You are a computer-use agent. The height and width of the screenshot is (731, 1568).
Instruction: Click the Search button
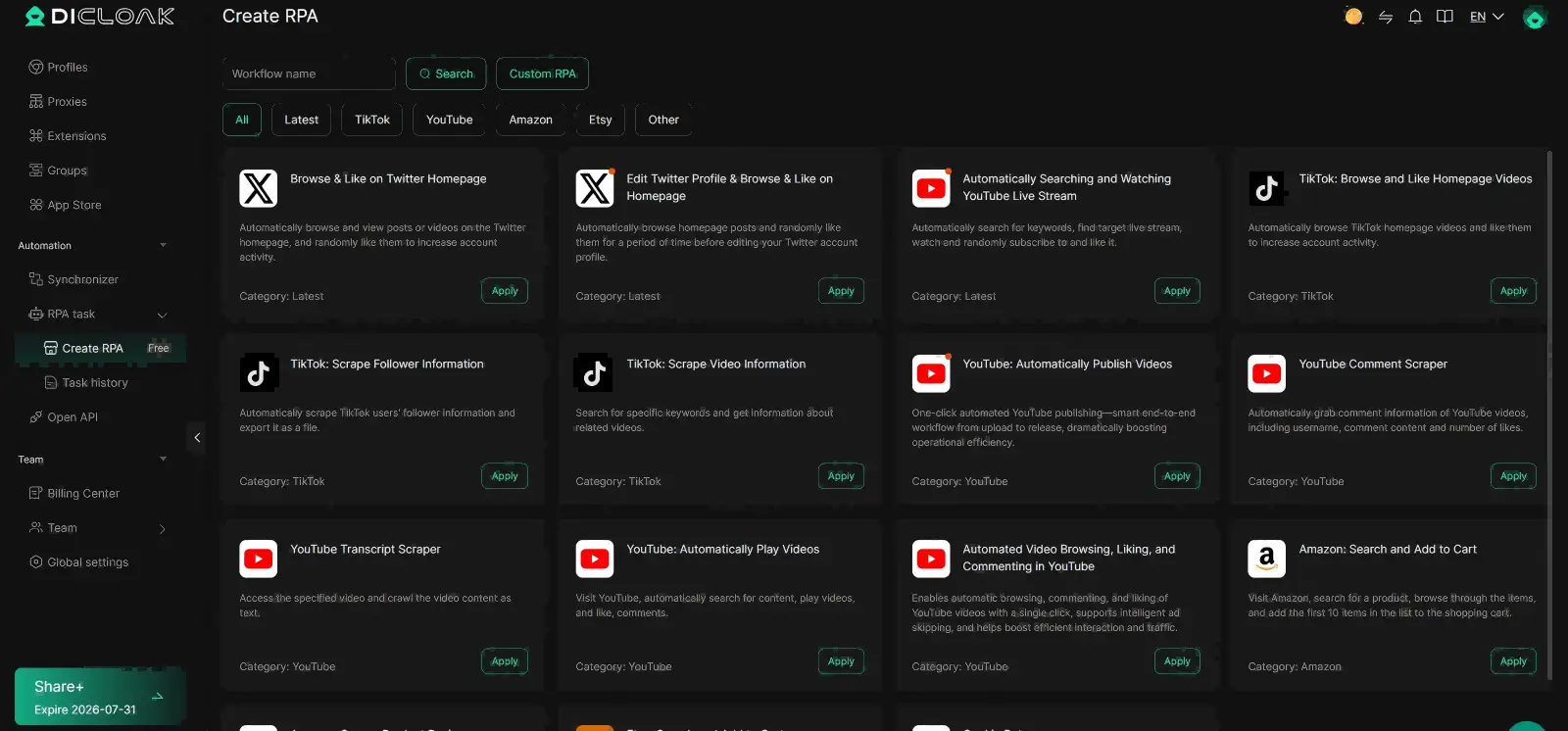[x=446, y=73]
